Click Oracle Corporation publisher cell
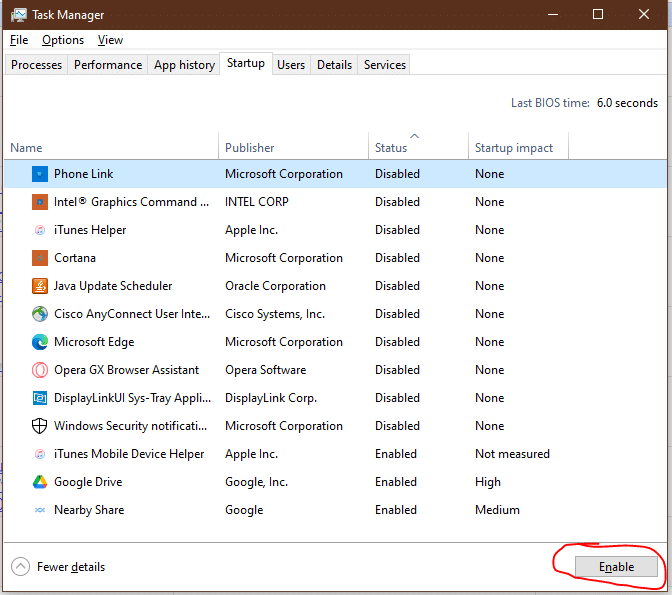The width and height of the screenshot is (672, 595). tap(276, 286)
